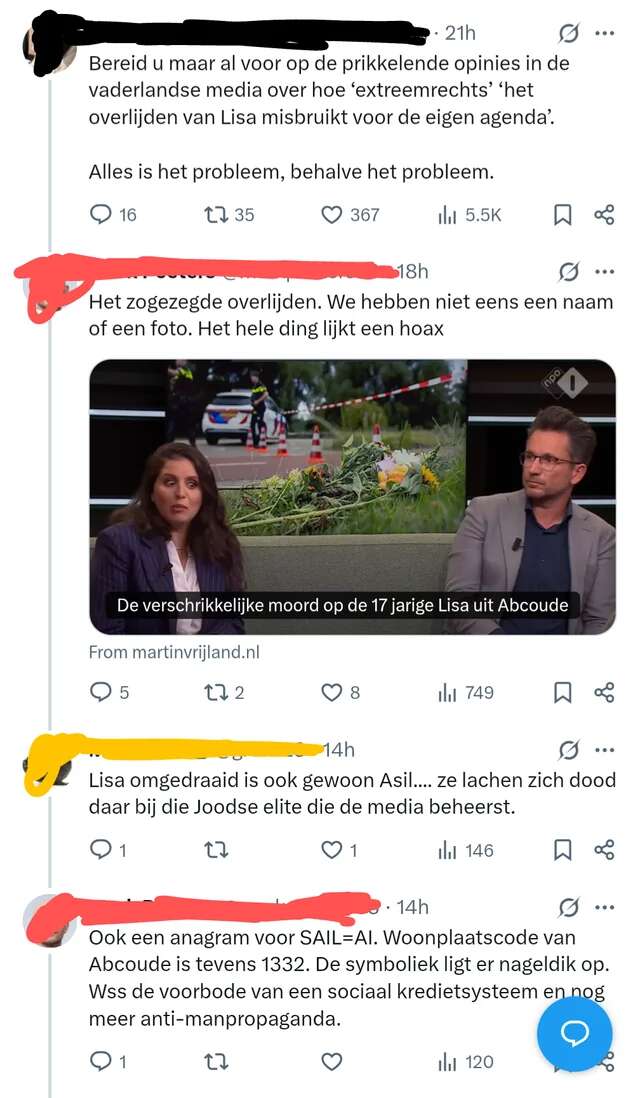Open more options on the 21h post
This screenshot has height=1098, width=640.
pos(604,33)
